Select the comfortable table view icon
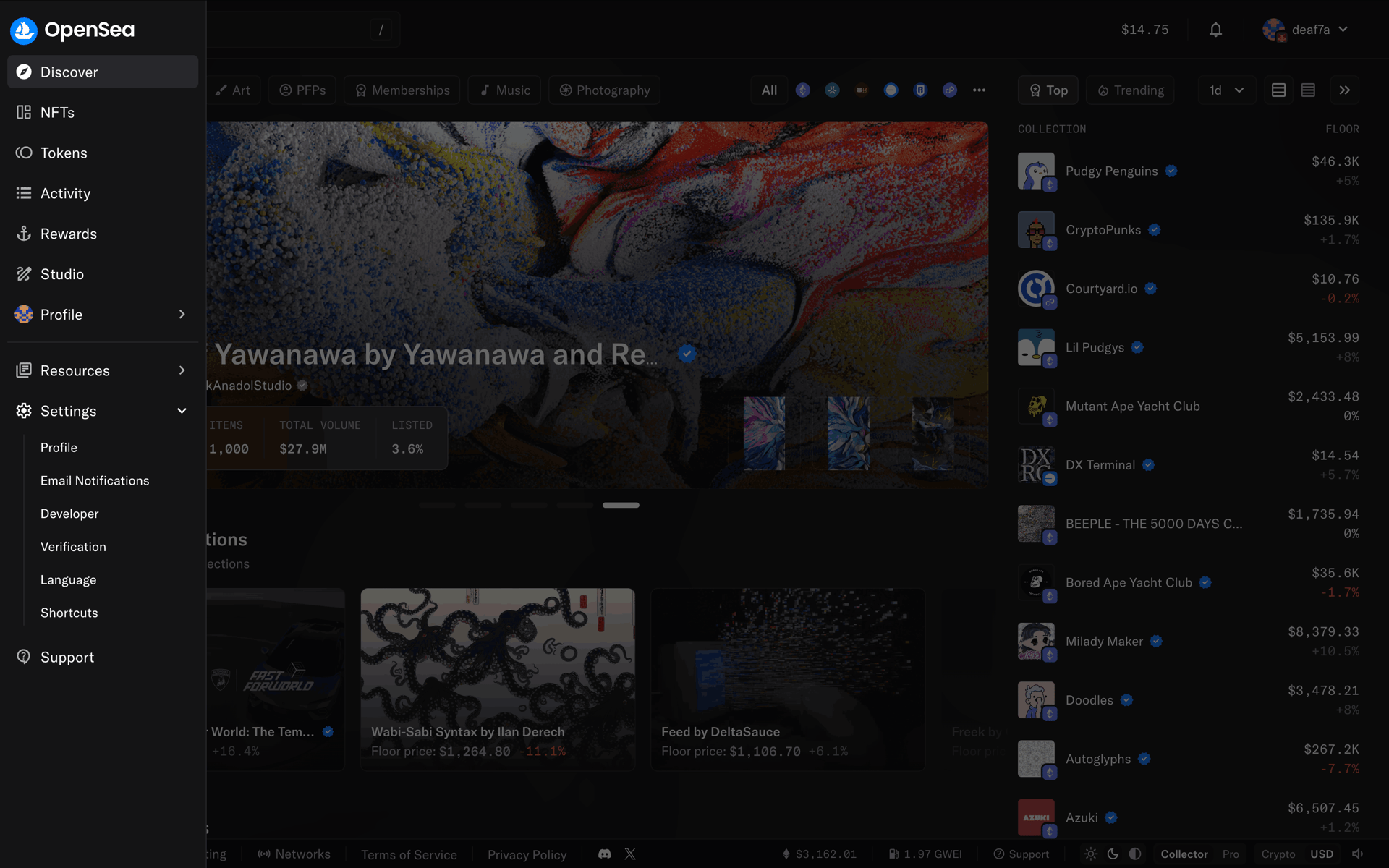The width and height of the screenshot is (1389, 868). pyautogui.click(x=1278, y=90)
